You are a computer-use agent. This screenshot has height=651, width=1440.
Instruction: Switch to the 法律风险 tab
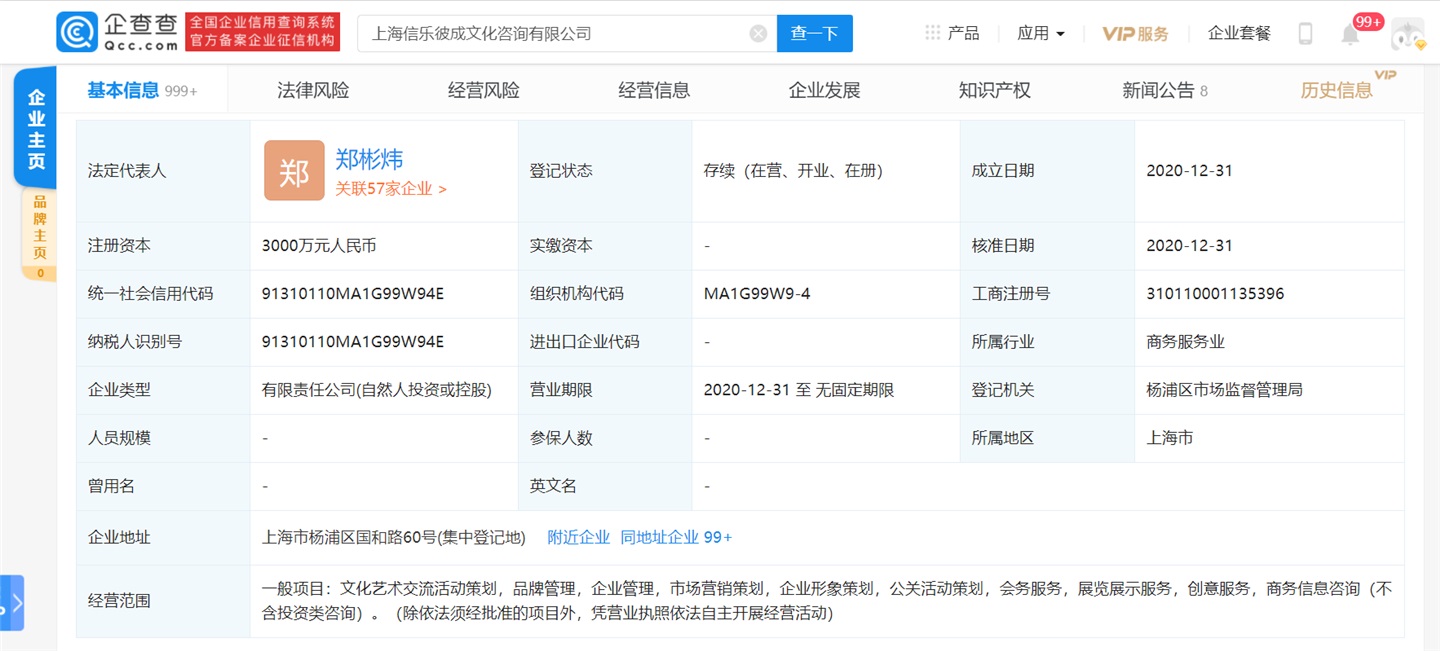312,89
